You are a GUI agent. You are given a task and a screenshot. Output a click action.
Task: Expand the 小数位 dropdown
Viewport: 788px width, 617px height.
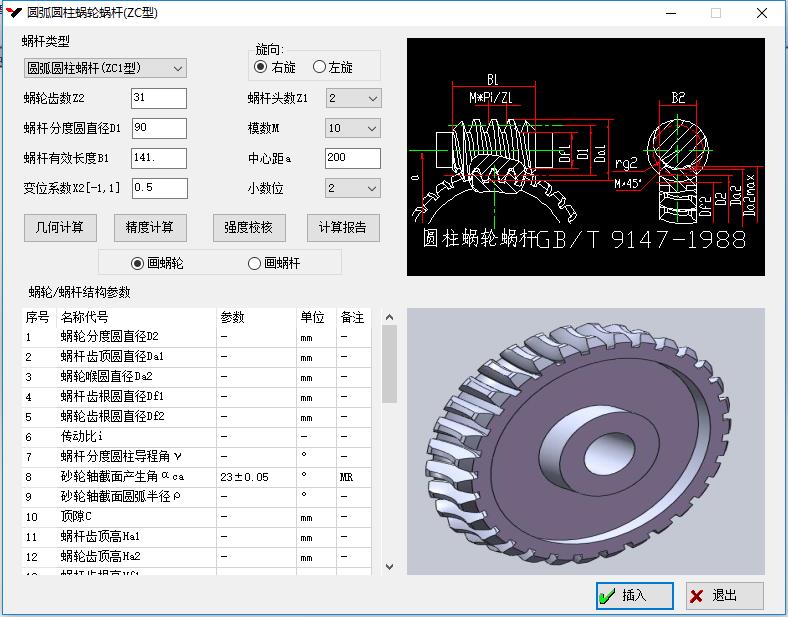353,188
